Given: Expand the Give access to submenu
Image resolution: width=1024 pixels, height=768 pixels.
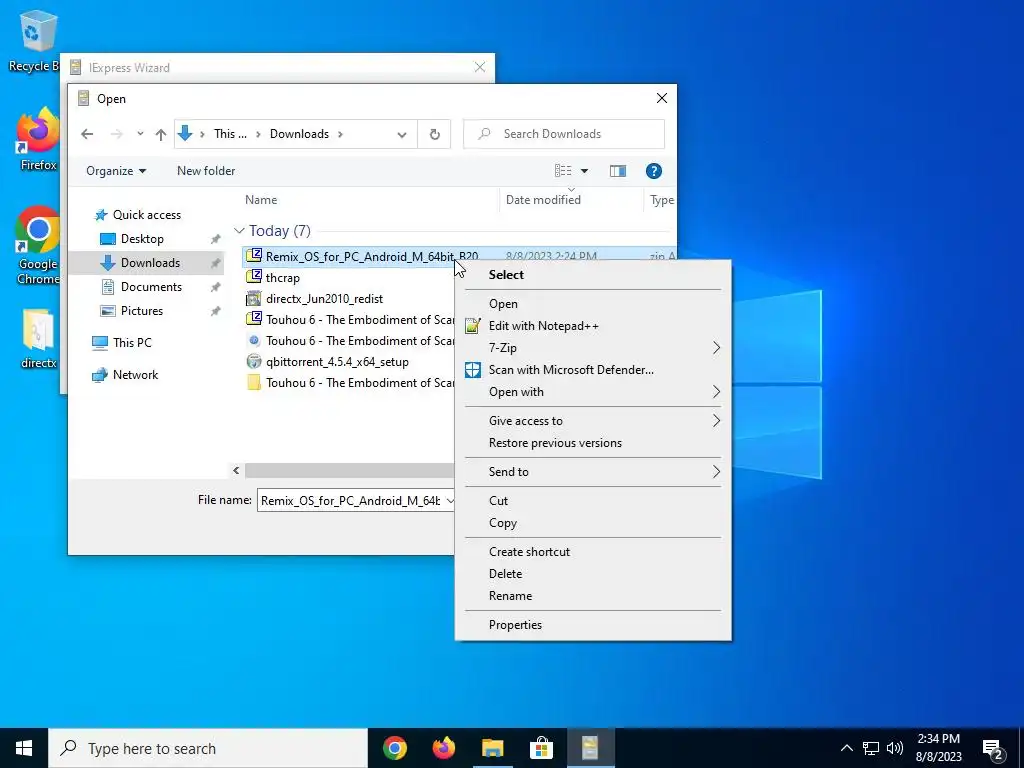Looking at the screenshot, I should [x=593, y=421].
